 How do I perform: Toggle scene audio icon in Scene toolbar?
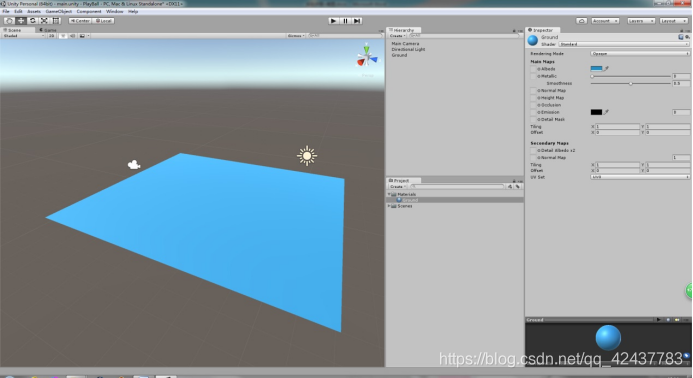coord(72,36)
